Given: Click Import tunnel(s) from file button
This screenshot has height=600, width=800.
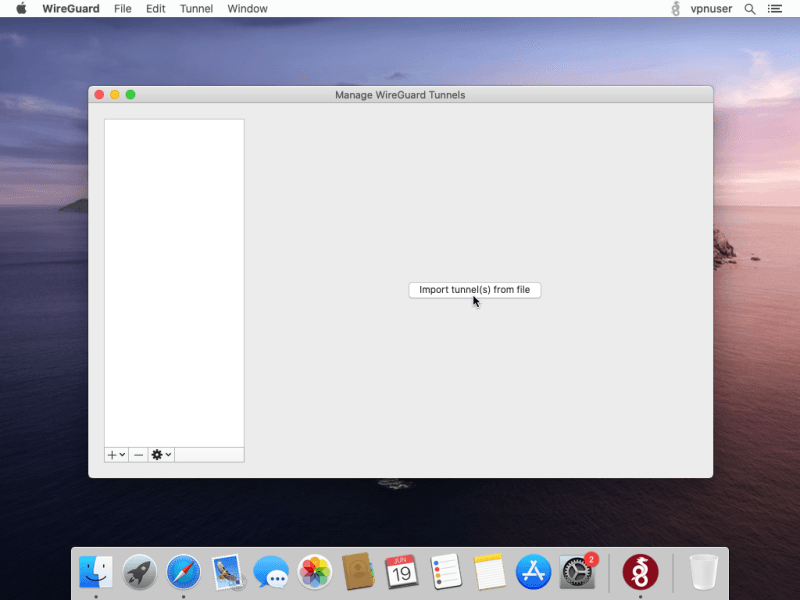Looking at the screenshot, I should click(474, 290).
